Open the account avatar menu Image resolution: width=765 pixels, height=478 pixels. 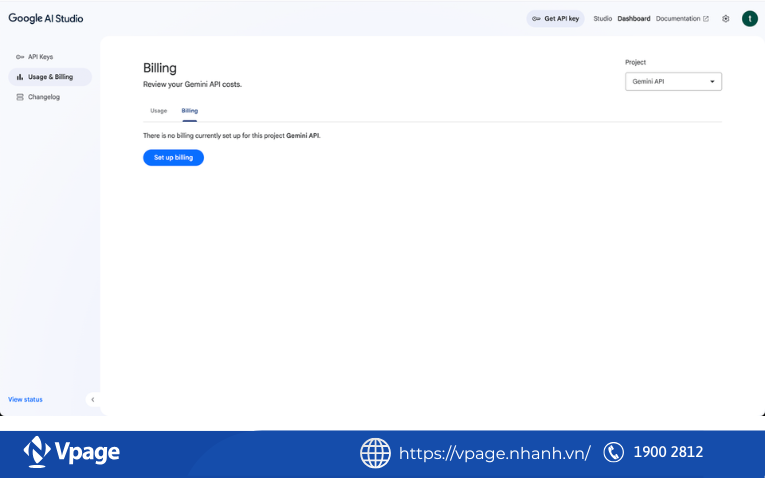coord(749,19)
